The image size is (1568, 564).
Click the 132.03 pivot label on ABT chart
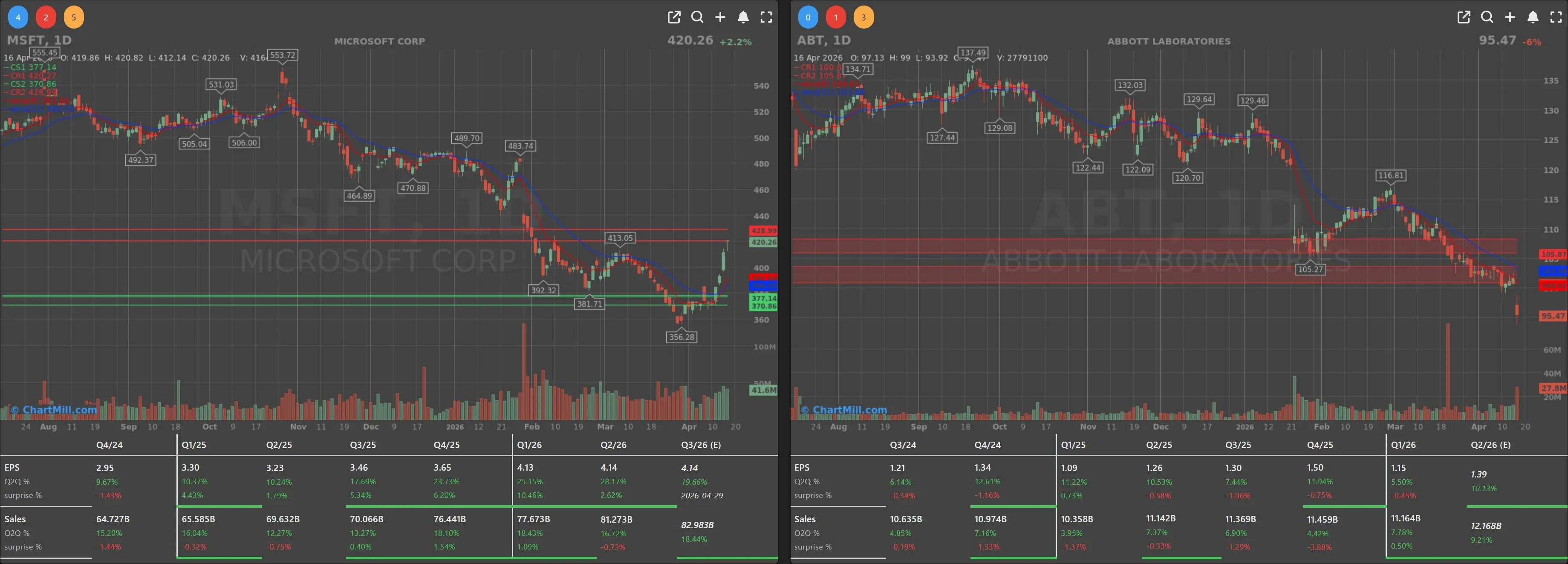pyautogui.click(x=1130, y=85)
